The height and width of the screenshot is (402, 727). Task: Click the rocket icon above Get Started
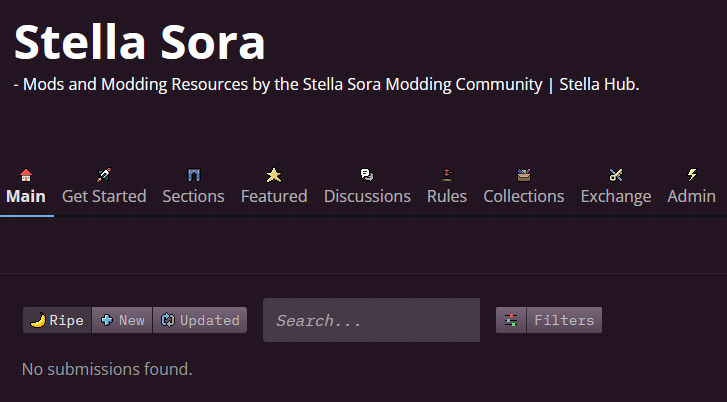[x=104, y=175]
